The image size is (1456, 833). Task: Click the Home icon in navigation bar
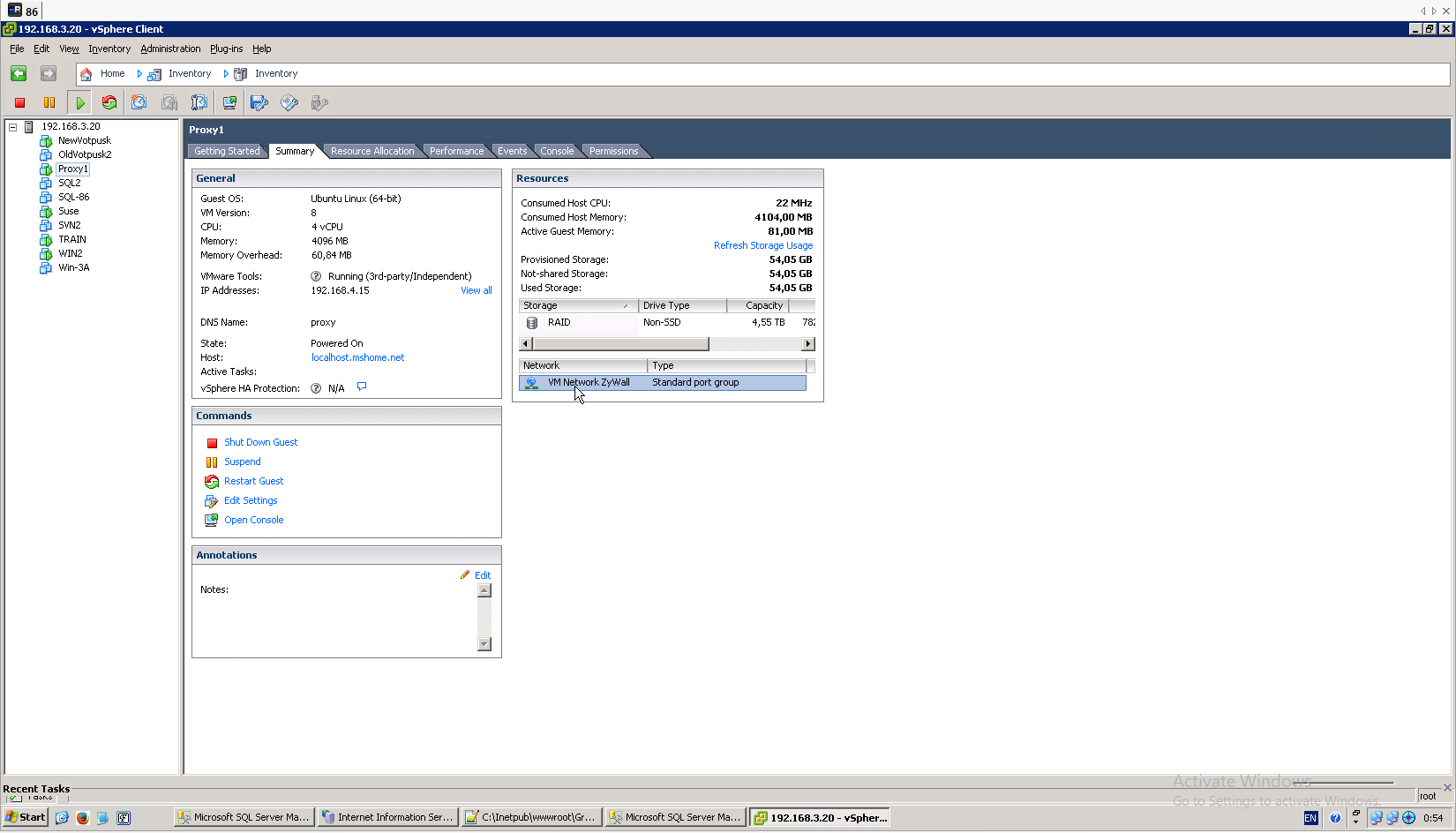(x=86, y=74)
